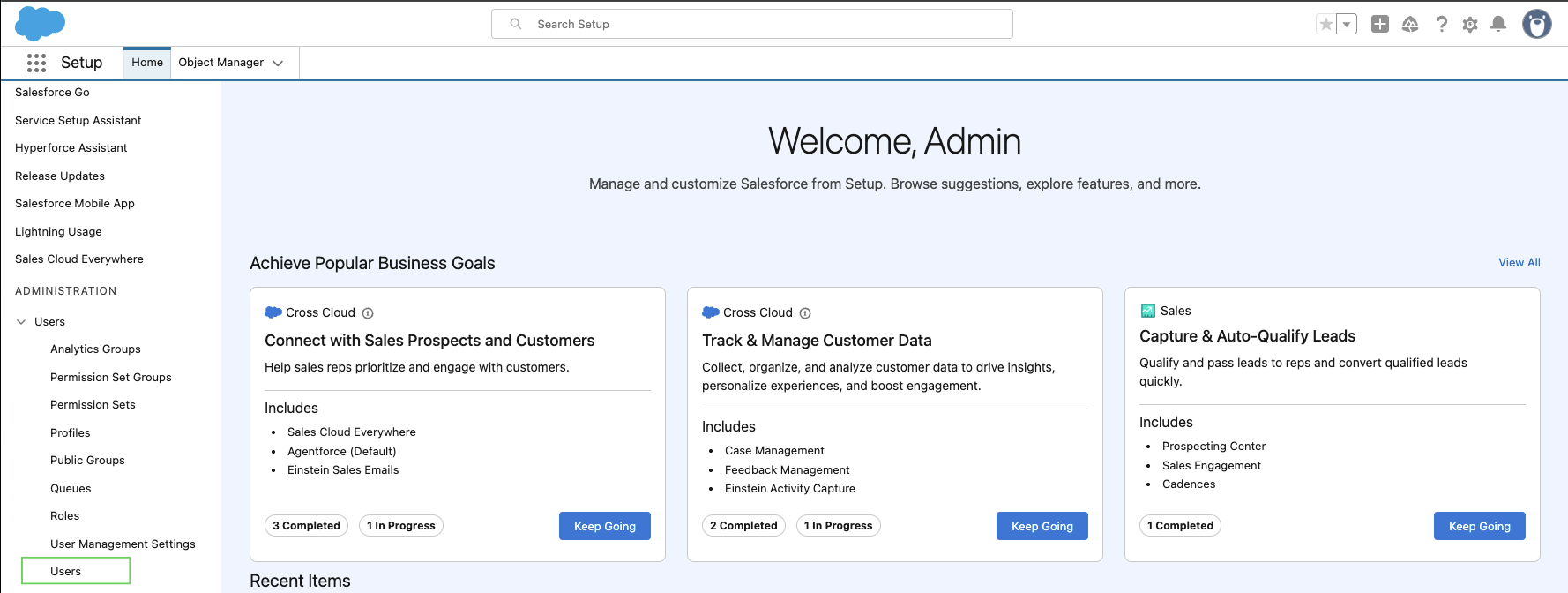Click info icon on Track & Manage card
1568x593 pixels.
pyautogui.click(x=805, y=313)
